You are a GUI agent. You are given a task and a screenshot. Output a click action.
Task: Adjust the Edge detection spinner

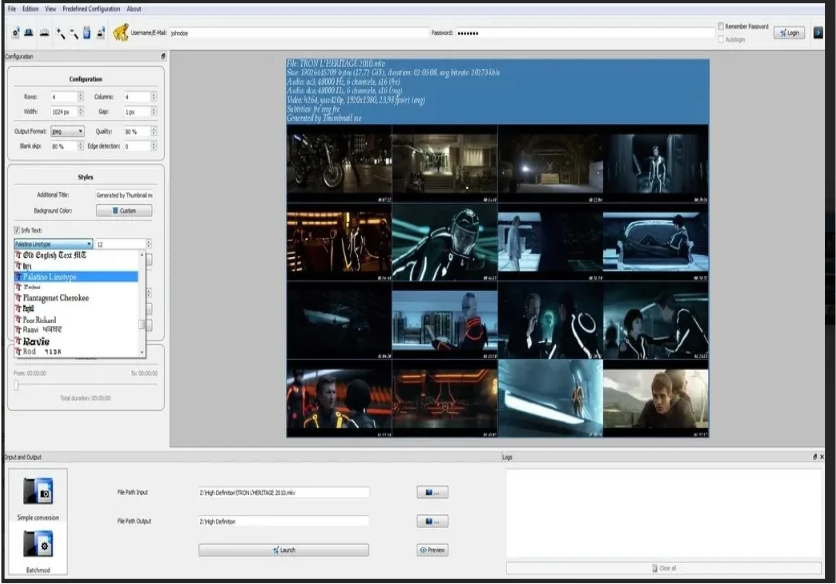click(154, 146)
